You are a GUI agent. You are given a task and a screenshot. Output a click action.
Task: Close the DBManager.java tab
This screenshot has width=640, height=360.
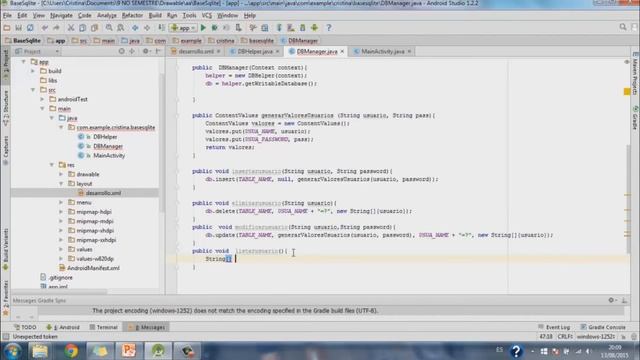pos(342,51)
